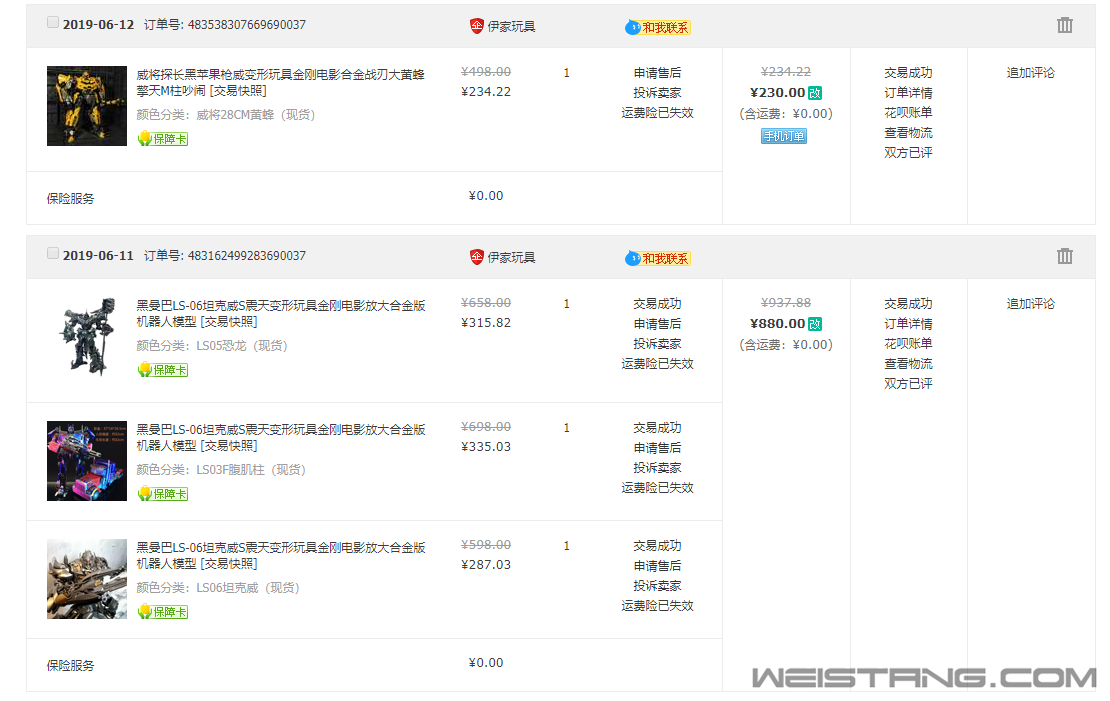The height and width of the screenshot is (701, 1110).
Task: Click the 颜色分类: LS05恐龙 (现货) text
Action: (212, 346)
